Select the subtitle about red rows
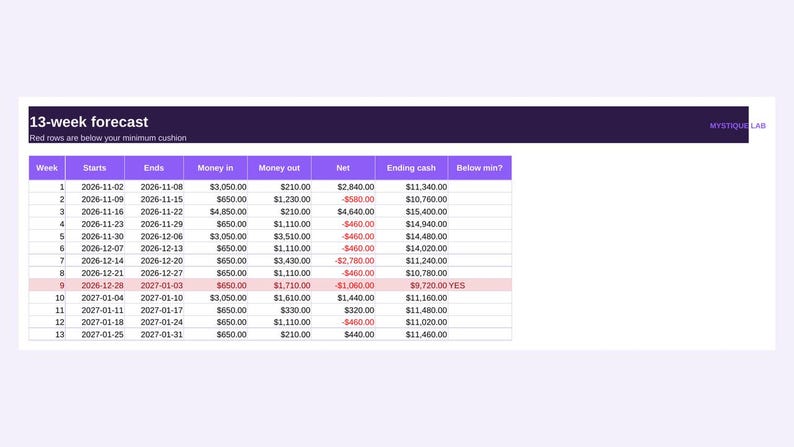Screen dimensions: 794x447 pos(108,138)
